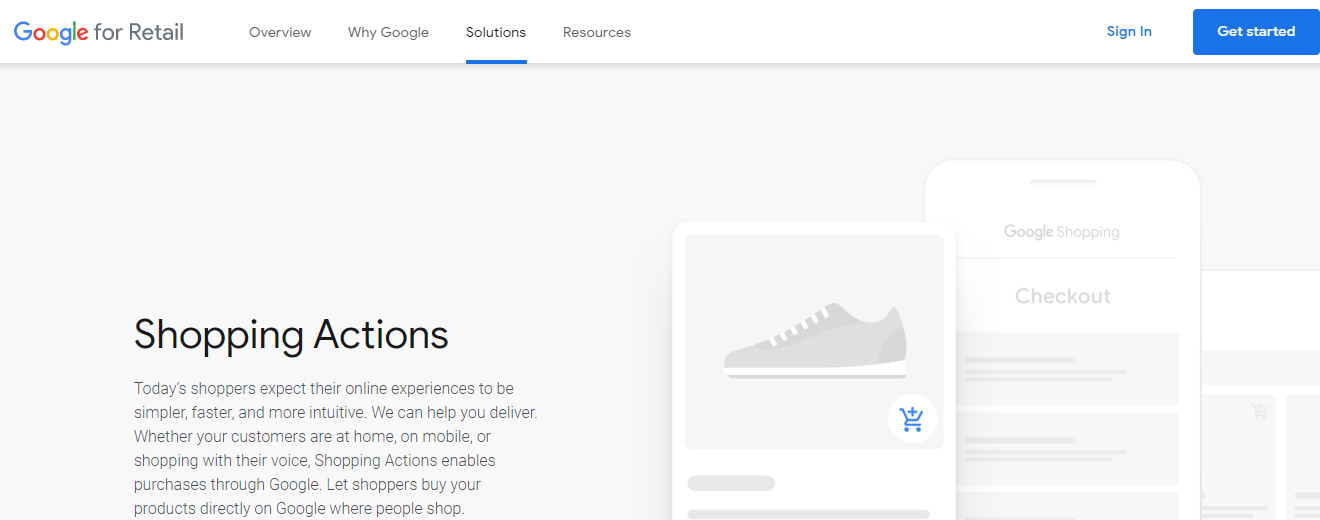
Task: Click the gray sneaker product image
Action: (815, 341)
